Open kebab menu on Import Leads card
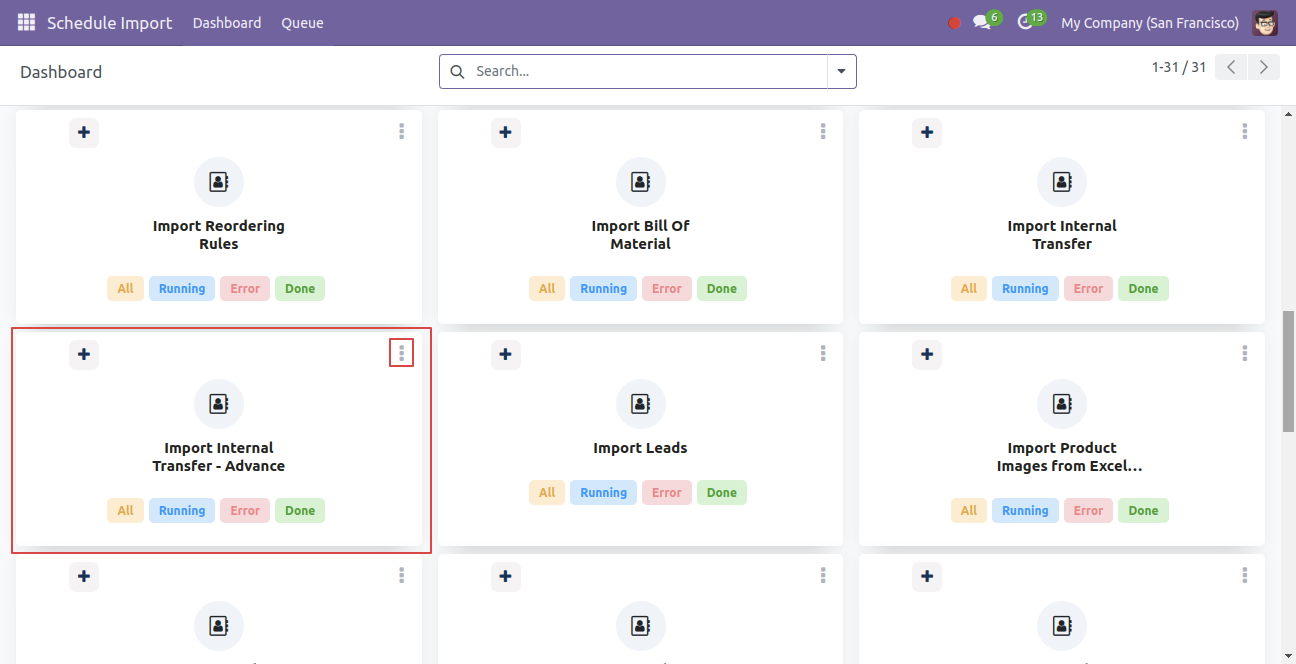The width and height of the screenshot is (1296, 664). click(823, 353)
